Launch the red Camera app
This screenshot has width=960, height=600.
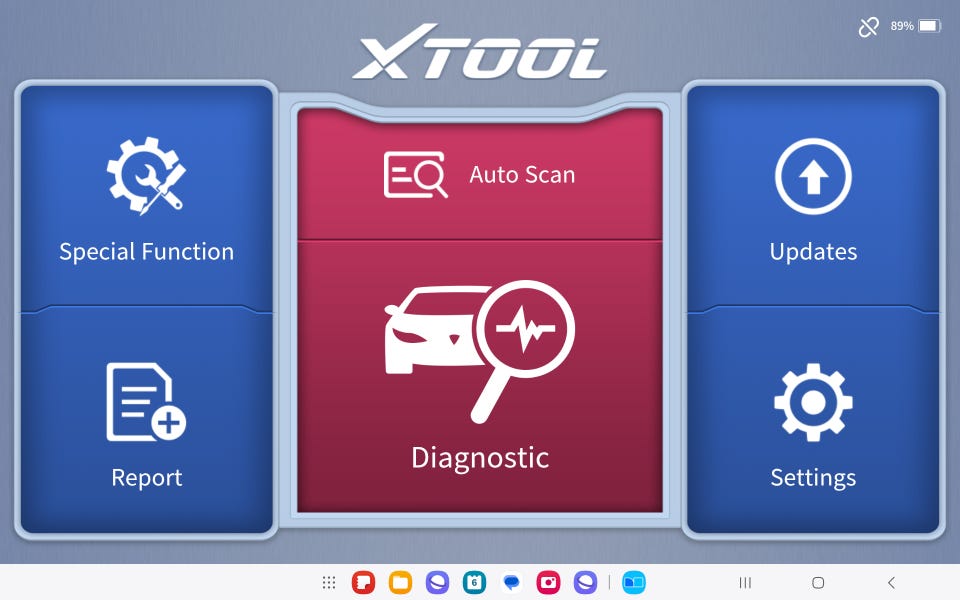pyautogui.click(x=549, y=582)
